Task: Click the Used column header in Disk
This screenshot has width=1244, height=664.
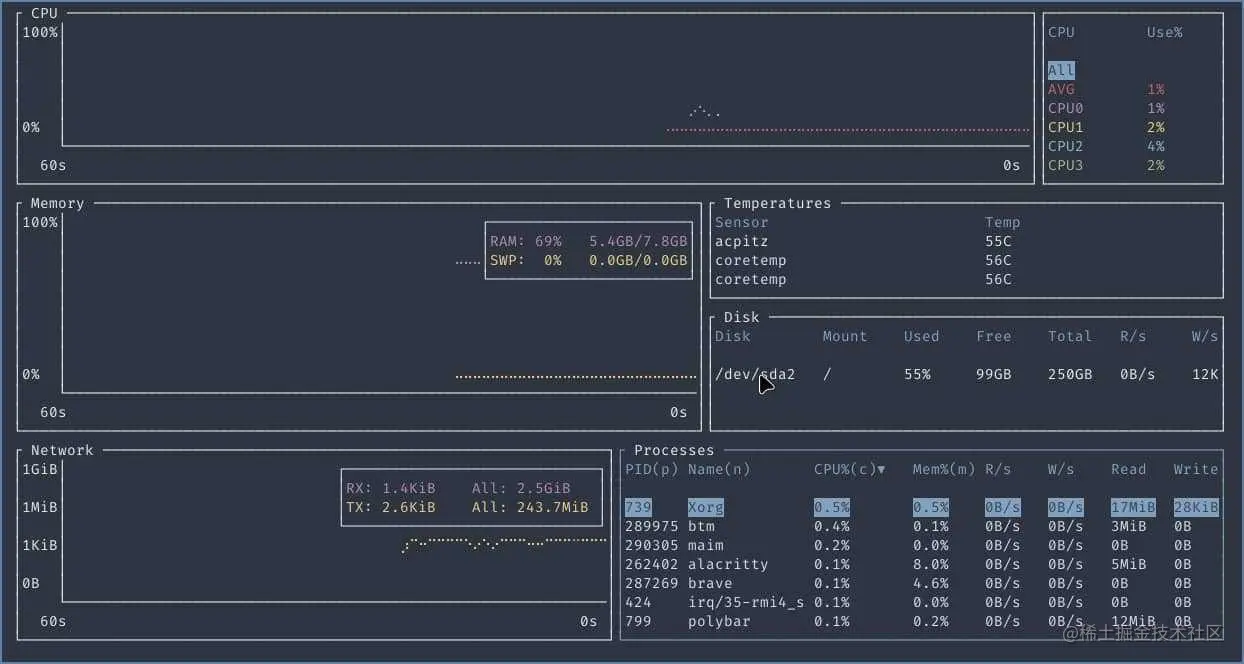Action: coord(921,336)
